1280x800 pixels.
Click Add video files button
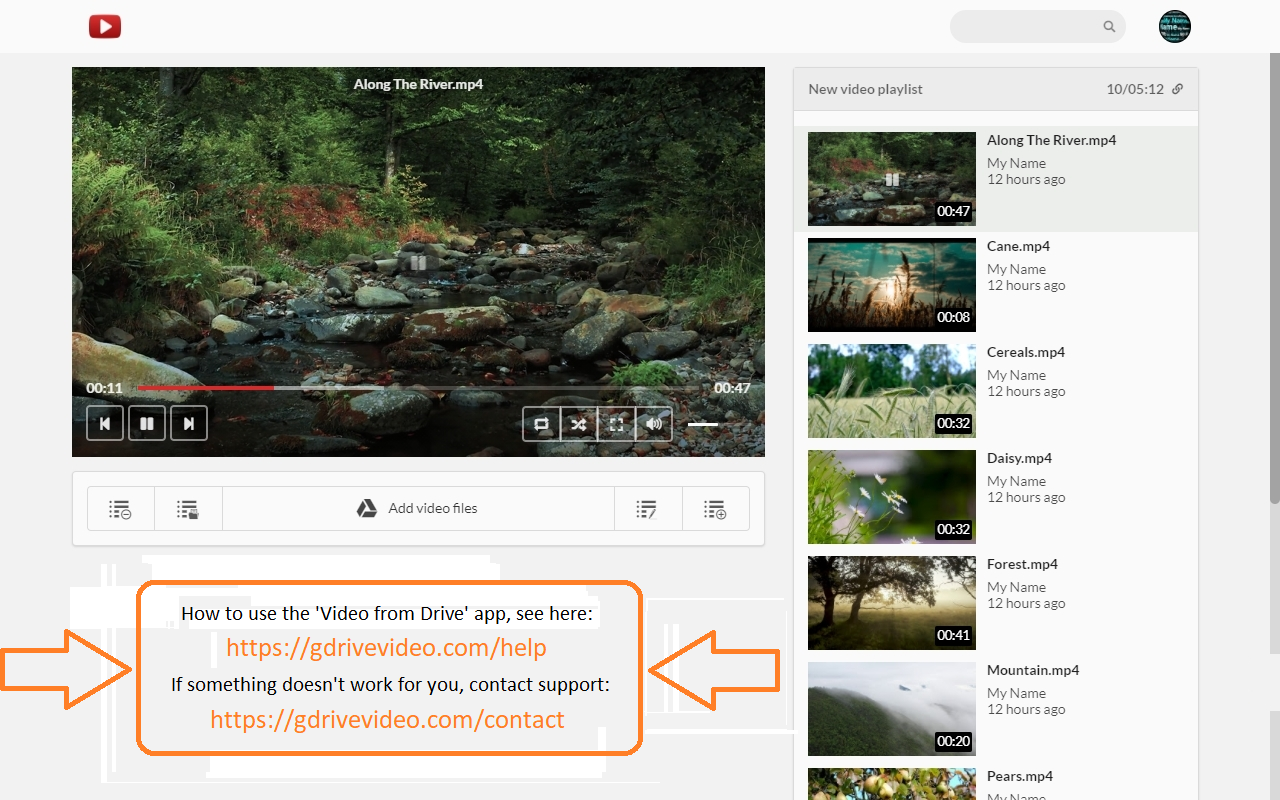pyautogui.click(x=418, y=509)
